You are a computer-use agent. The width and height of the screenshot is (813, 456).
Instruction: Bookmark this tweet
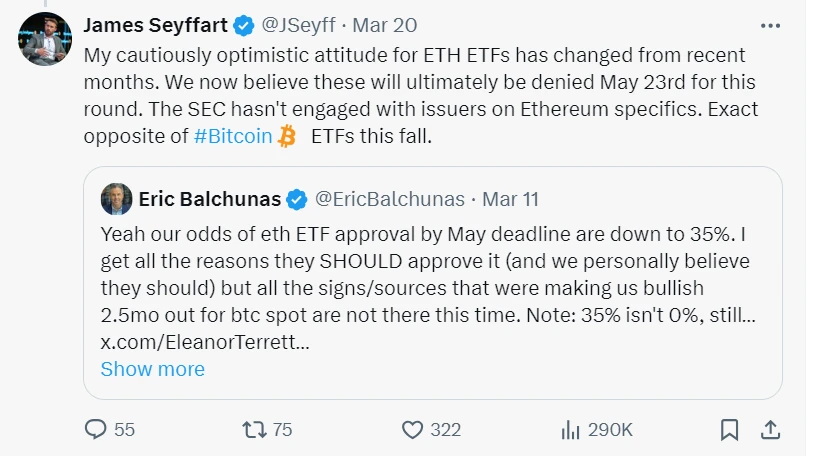[x=730, y=429]
